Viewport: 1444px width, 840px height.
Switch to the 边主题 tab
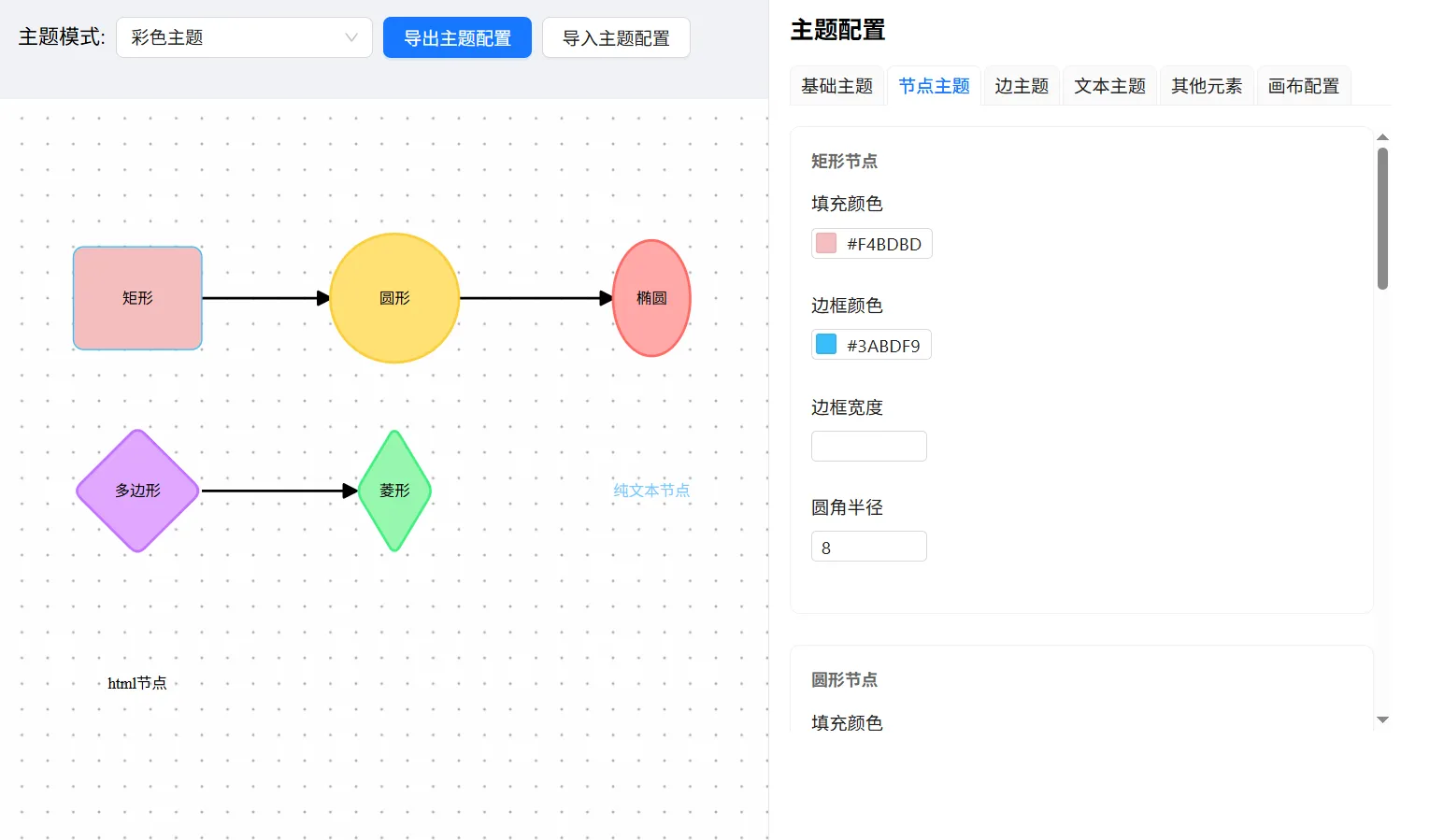[1021, 86]
